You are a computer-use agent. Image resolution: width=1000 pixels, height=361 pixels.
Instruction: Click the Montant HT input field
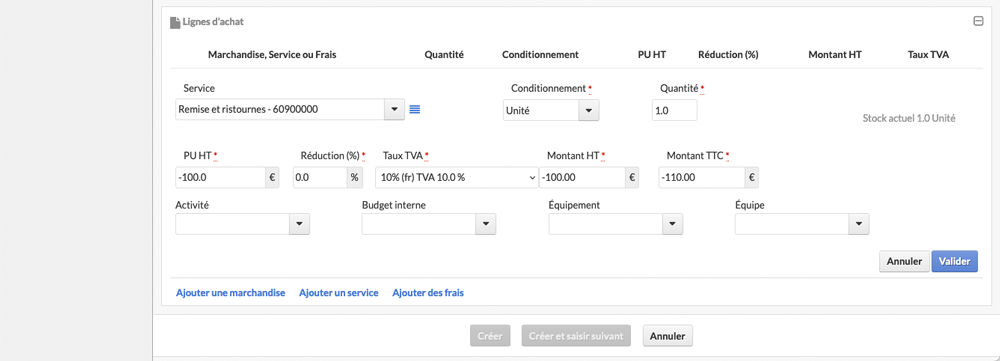coord(582,177)
